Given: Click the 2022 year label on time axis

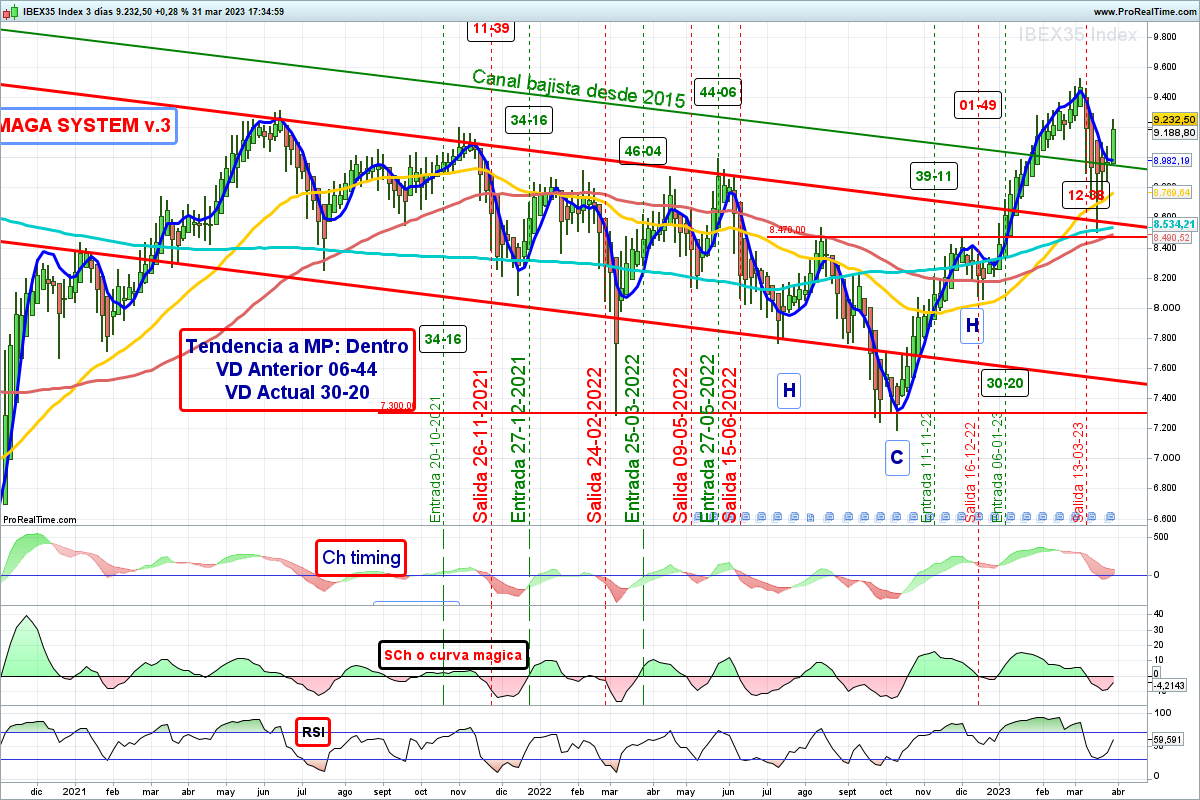Looking at the screenshot, I should coord(538,791).
